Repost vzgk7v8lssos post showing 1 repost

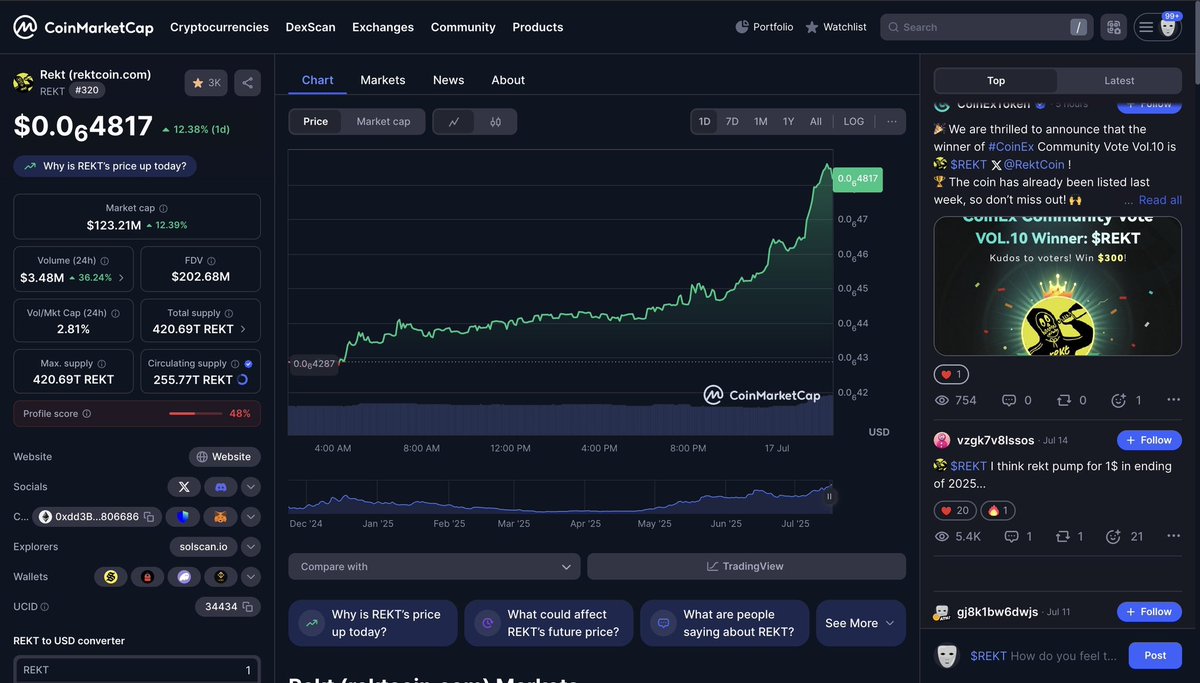click(x=1069, y=537)
